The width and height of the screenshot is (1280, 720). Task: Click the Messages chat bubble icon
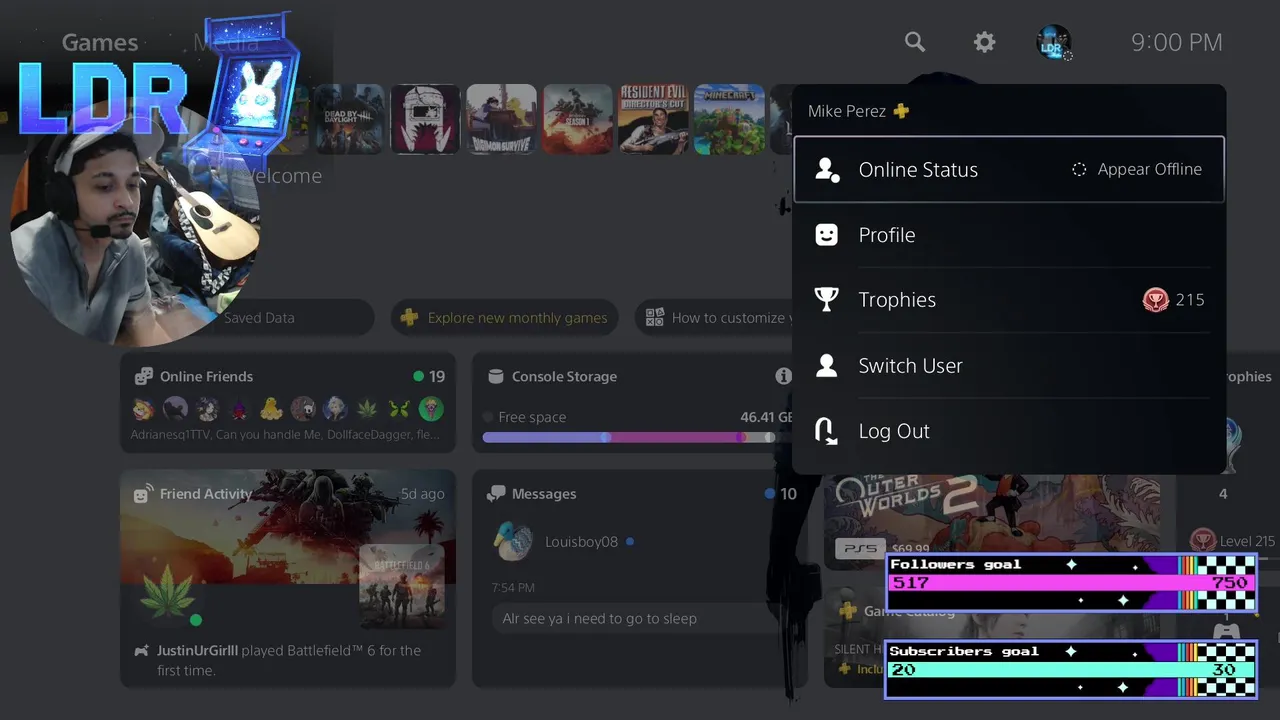tap(495, 494)
